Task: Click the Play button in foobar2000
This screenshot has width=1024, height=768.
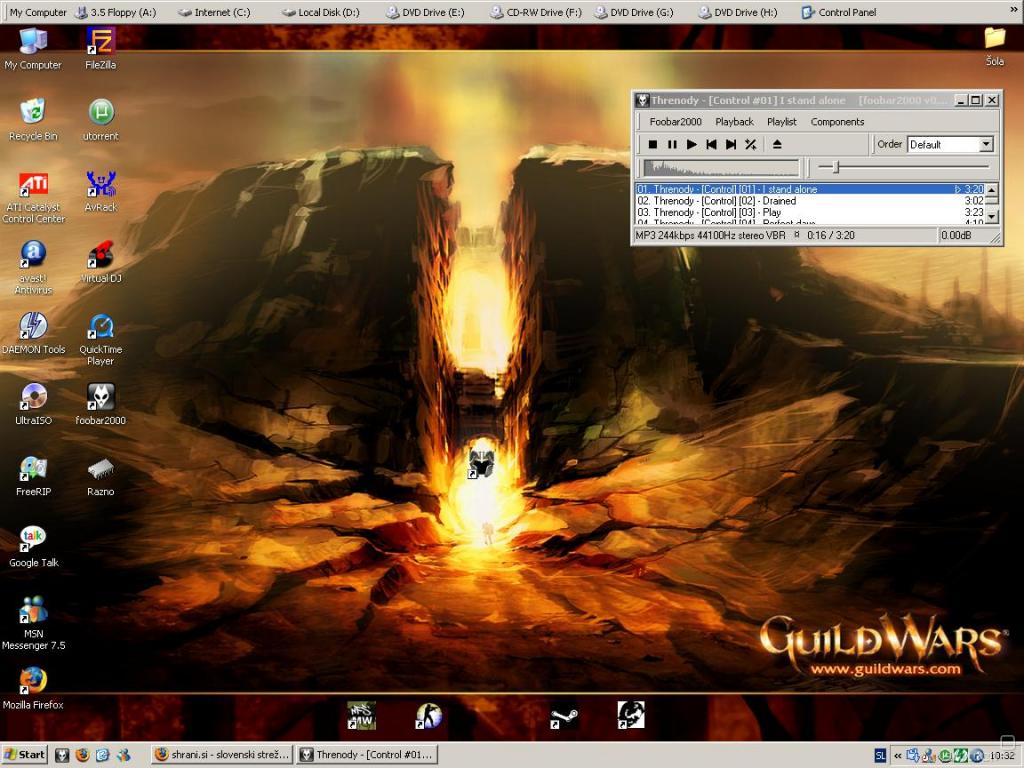Action: point(692,144)
